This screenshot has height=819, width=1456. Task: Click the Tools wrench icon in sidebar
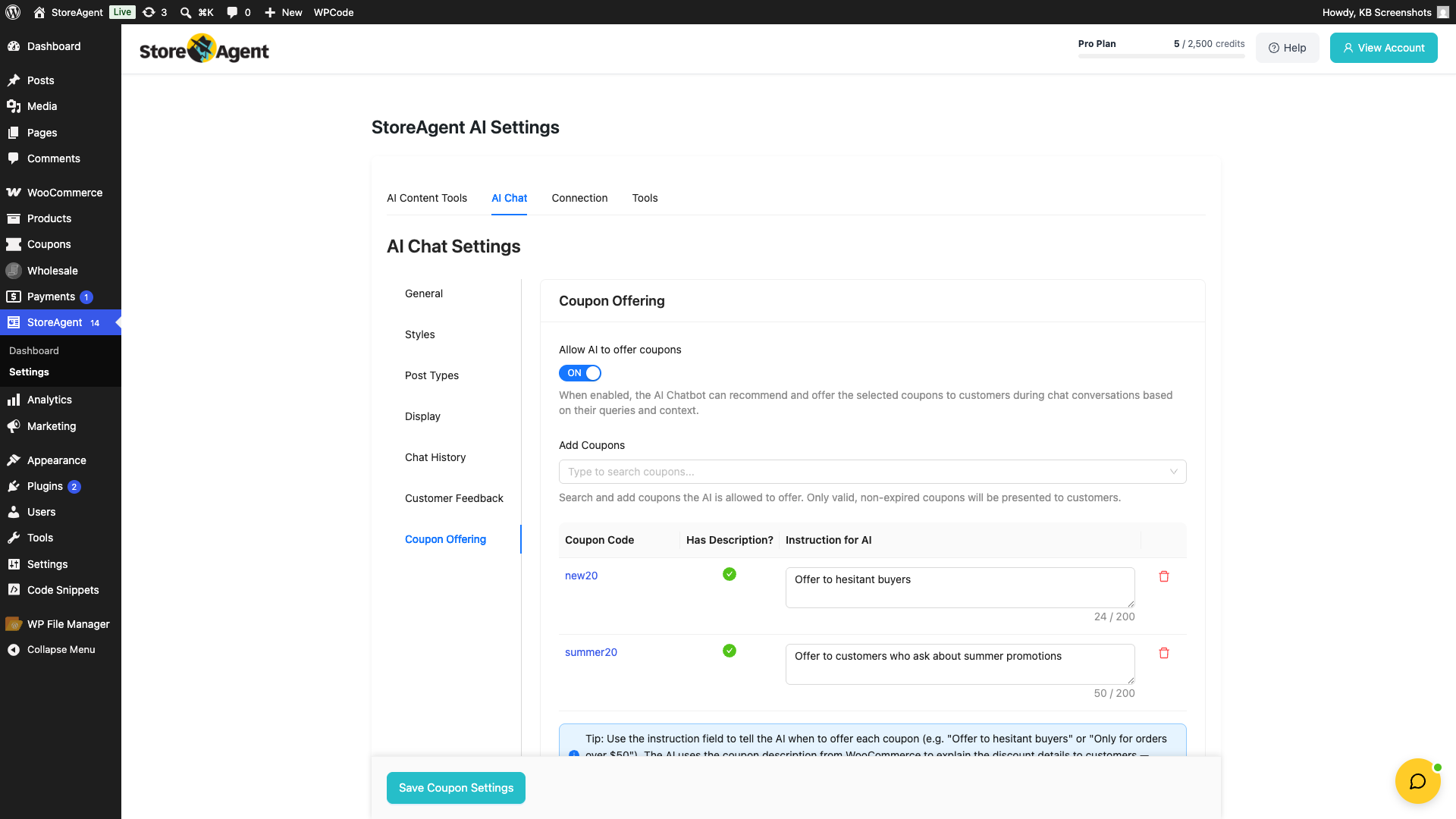14,538
